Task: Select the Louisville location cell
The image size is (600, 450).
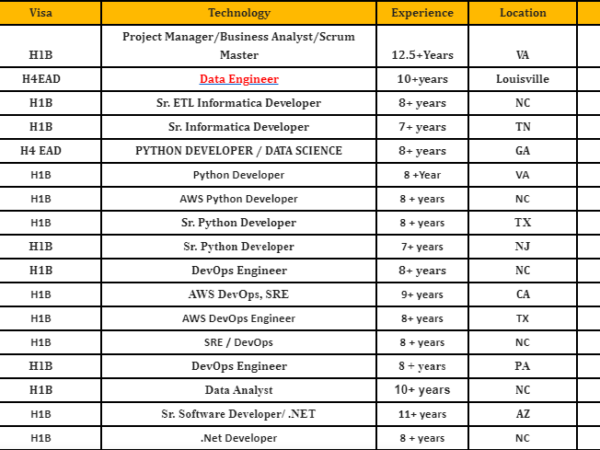Action: coord(522,79)
